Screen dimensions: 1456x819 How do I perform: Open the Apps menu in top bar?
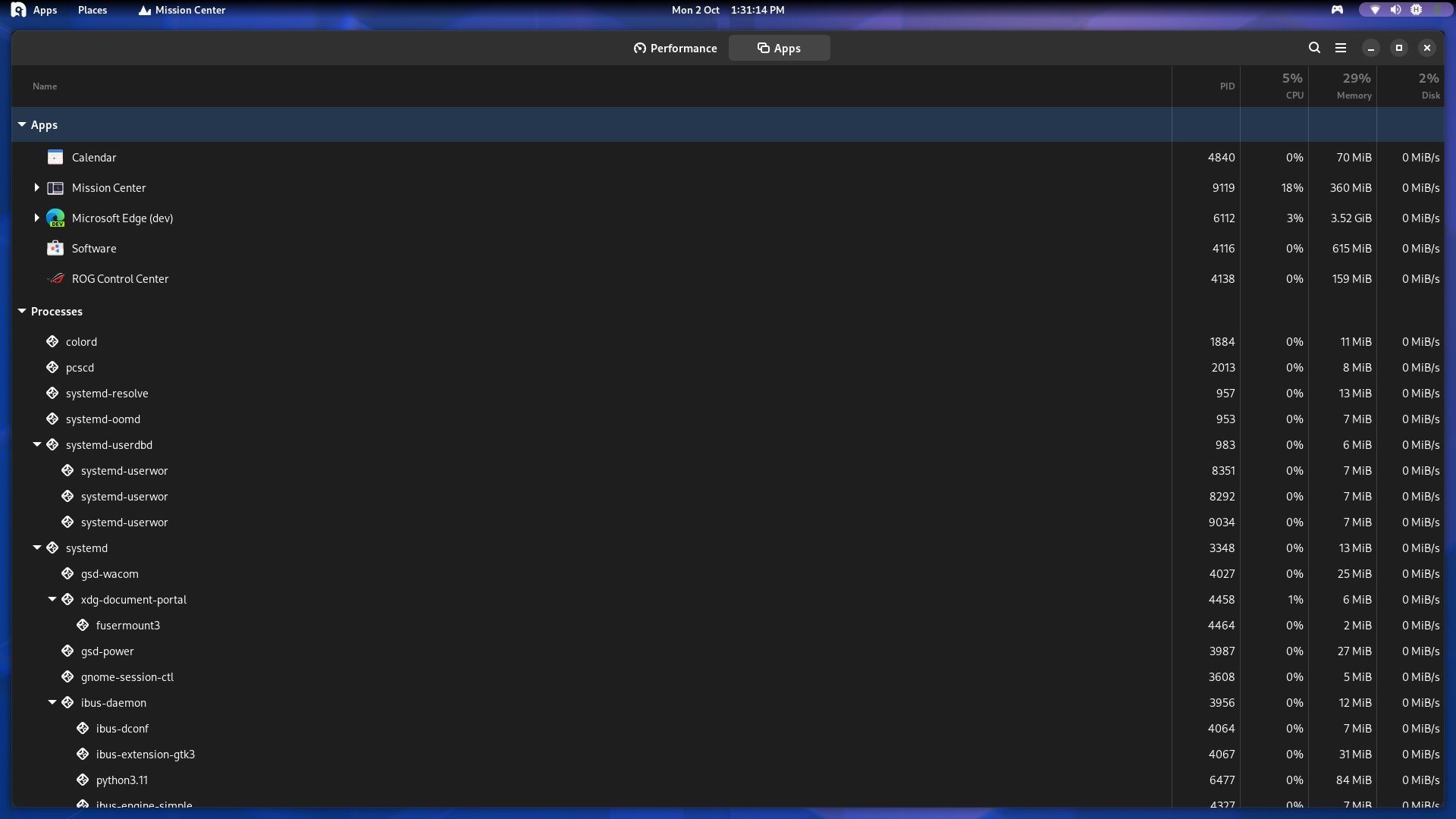pyautogui.click(x=45, y=10)
